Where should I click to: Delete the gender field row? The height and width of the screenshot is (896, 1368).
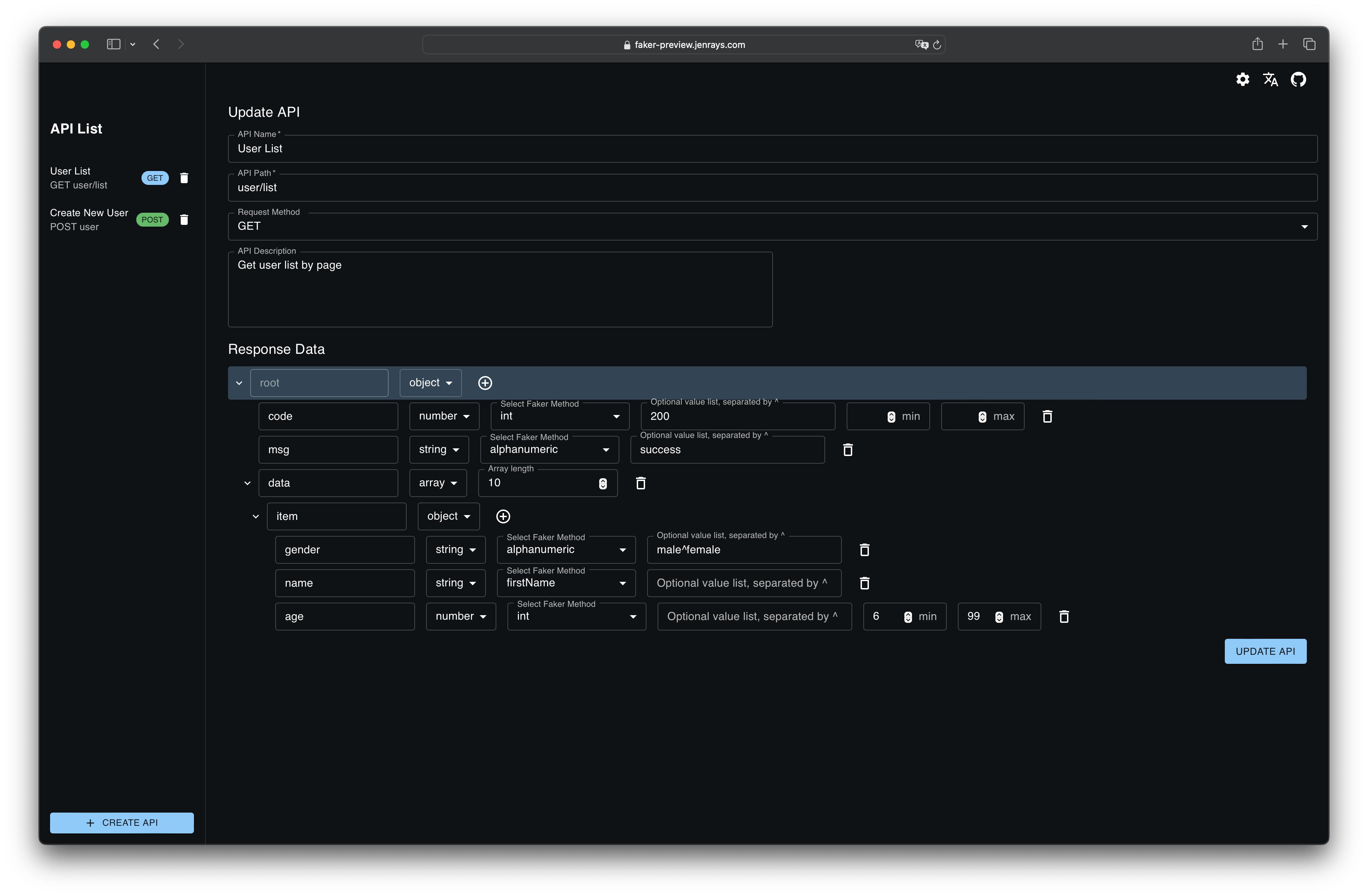click(x=864, y=549)
